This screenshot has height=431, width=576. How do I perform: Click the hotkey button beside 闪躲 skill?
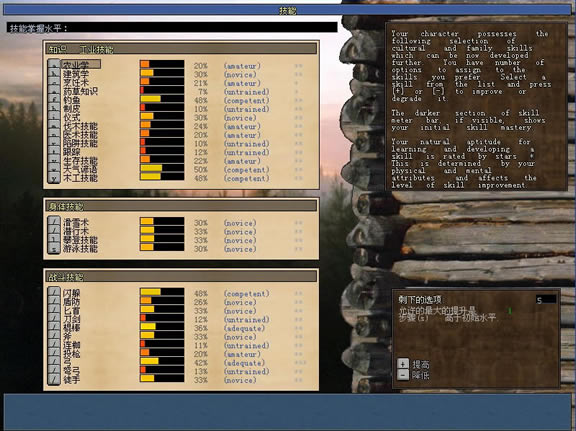(x=54, y=292)
